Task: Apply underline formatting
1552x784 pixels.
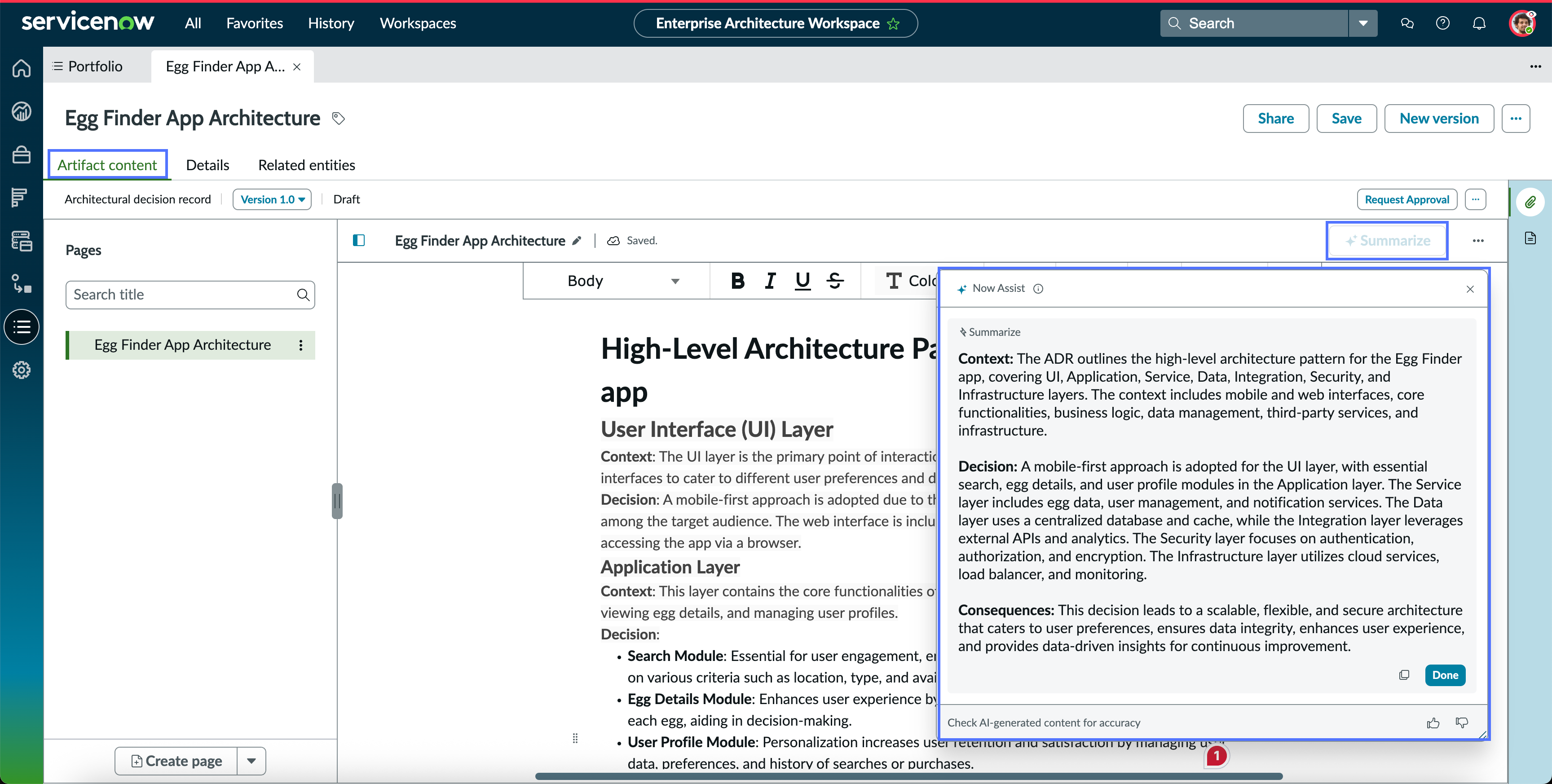Action: pos(802,281)
